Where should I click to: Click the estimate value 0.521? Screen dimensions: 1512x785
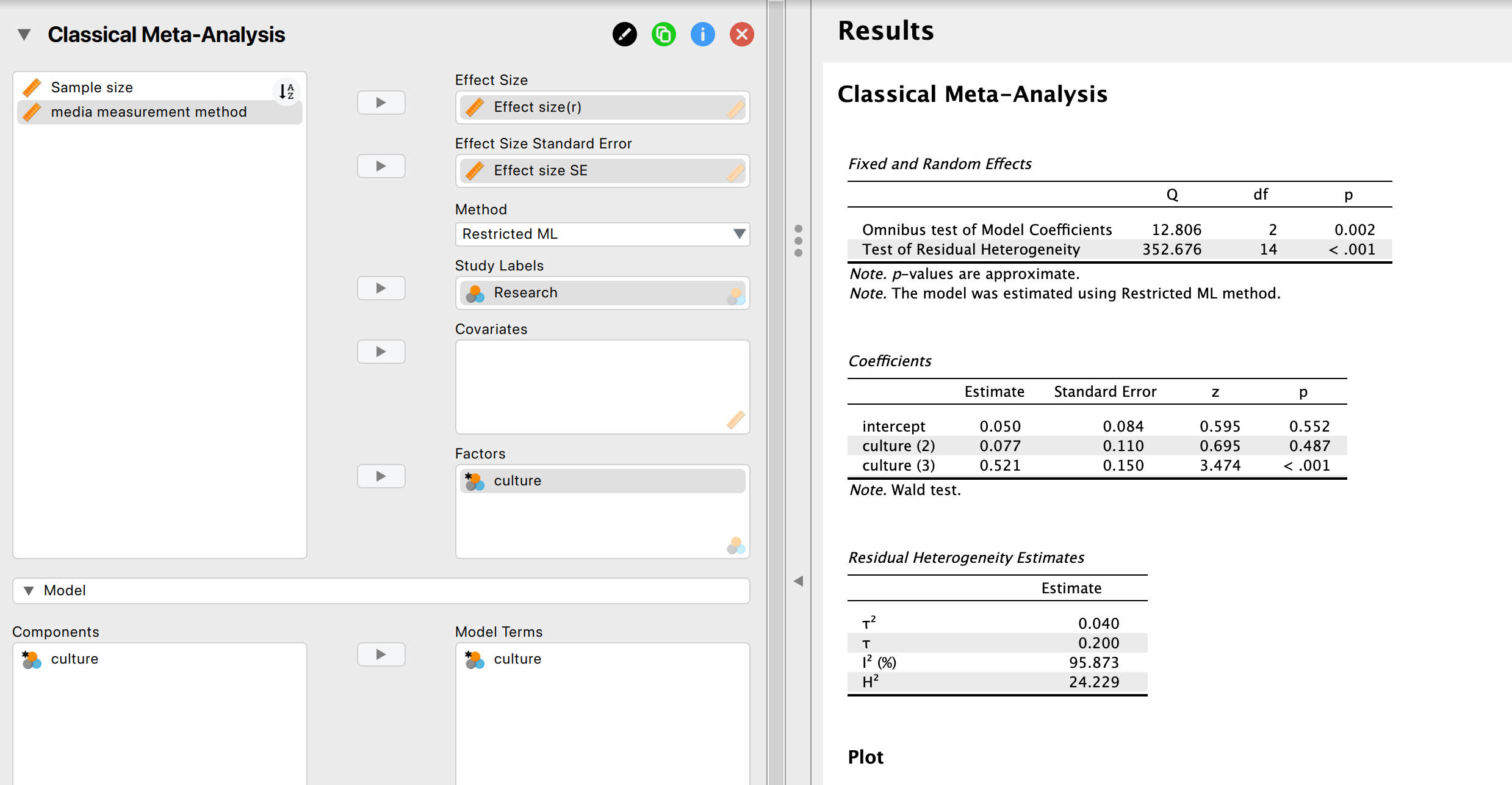(1000, 466)
